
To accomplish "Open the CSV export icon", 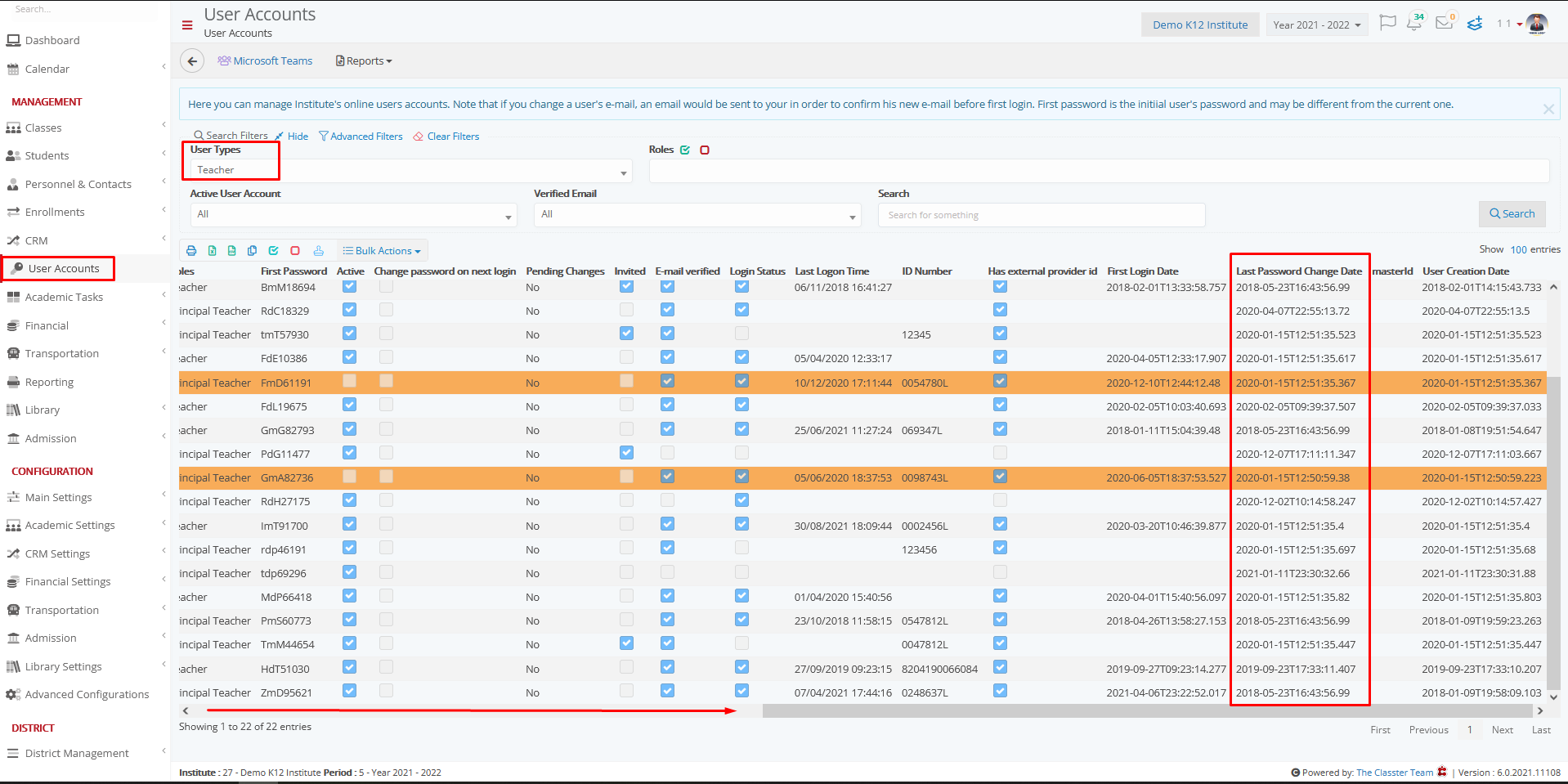I will coord(232,250).
